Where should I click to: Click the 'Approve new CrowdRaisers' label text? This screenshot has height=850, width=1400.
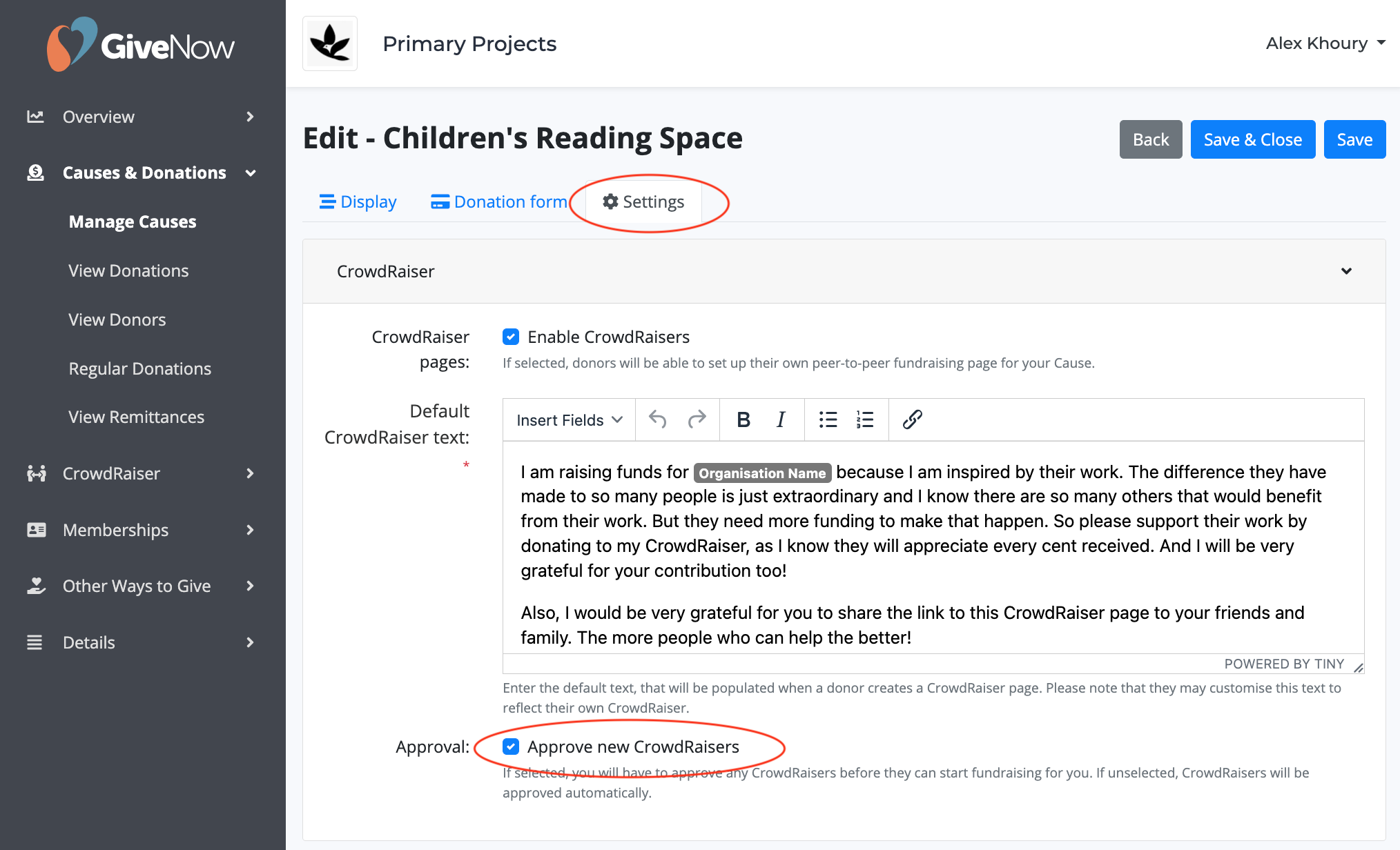(633, 747)
